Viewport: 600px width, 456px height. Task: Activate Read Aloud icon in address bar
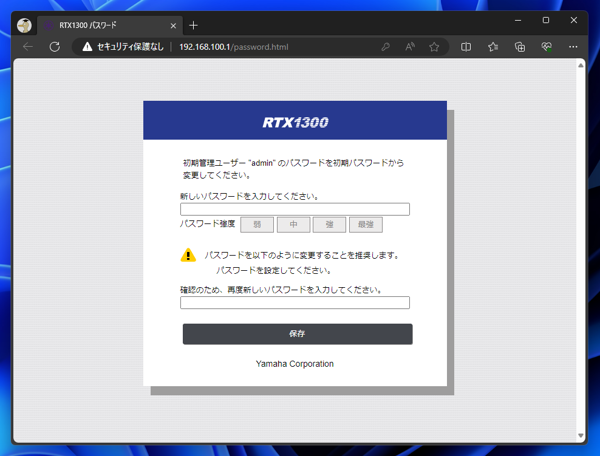click(x=410, y=47)
